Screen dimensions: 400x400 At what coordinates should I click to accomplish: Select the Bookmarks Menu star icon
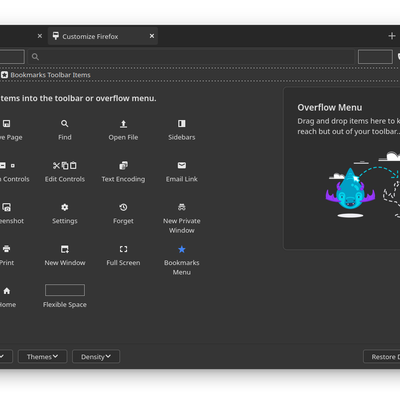(x=182, y=249)
